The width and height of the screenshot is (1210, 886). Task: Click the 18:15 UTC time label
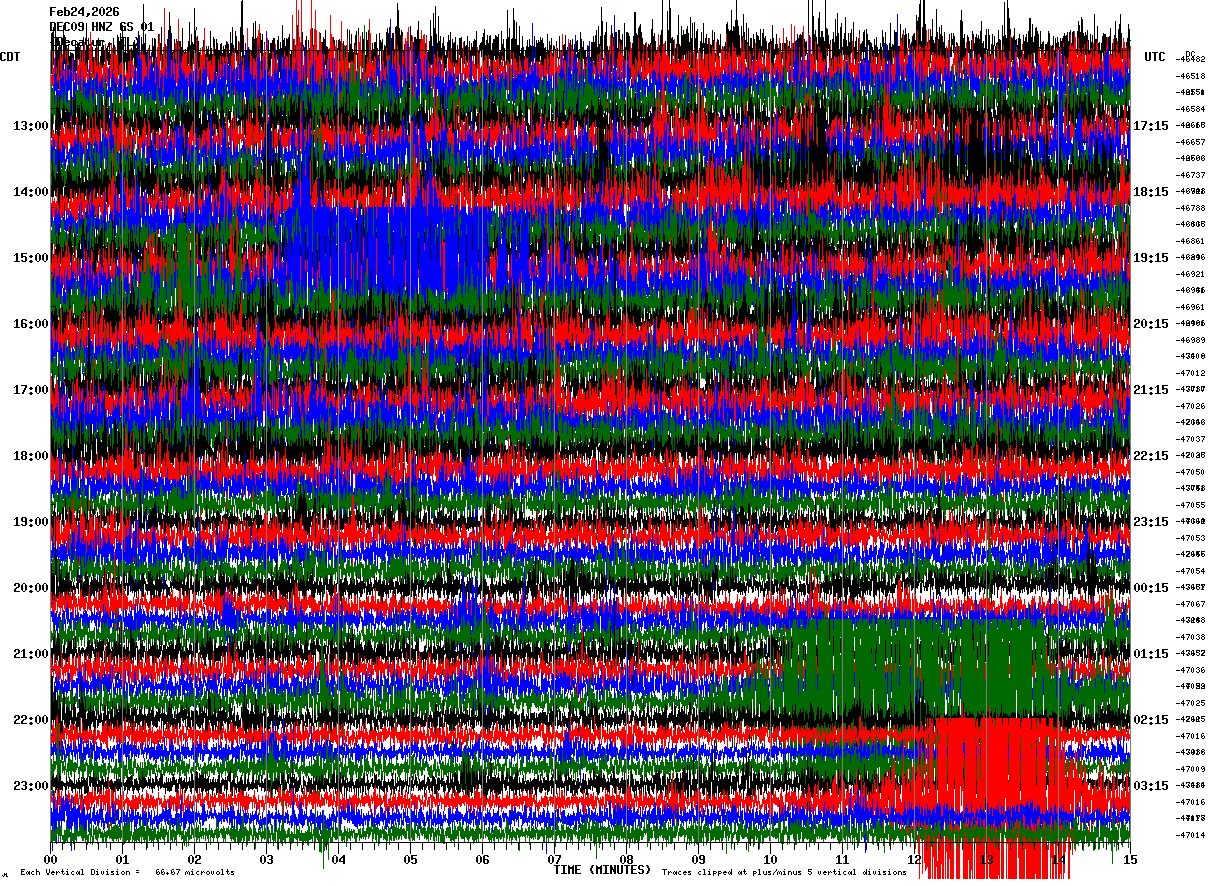click(1151, 192)
